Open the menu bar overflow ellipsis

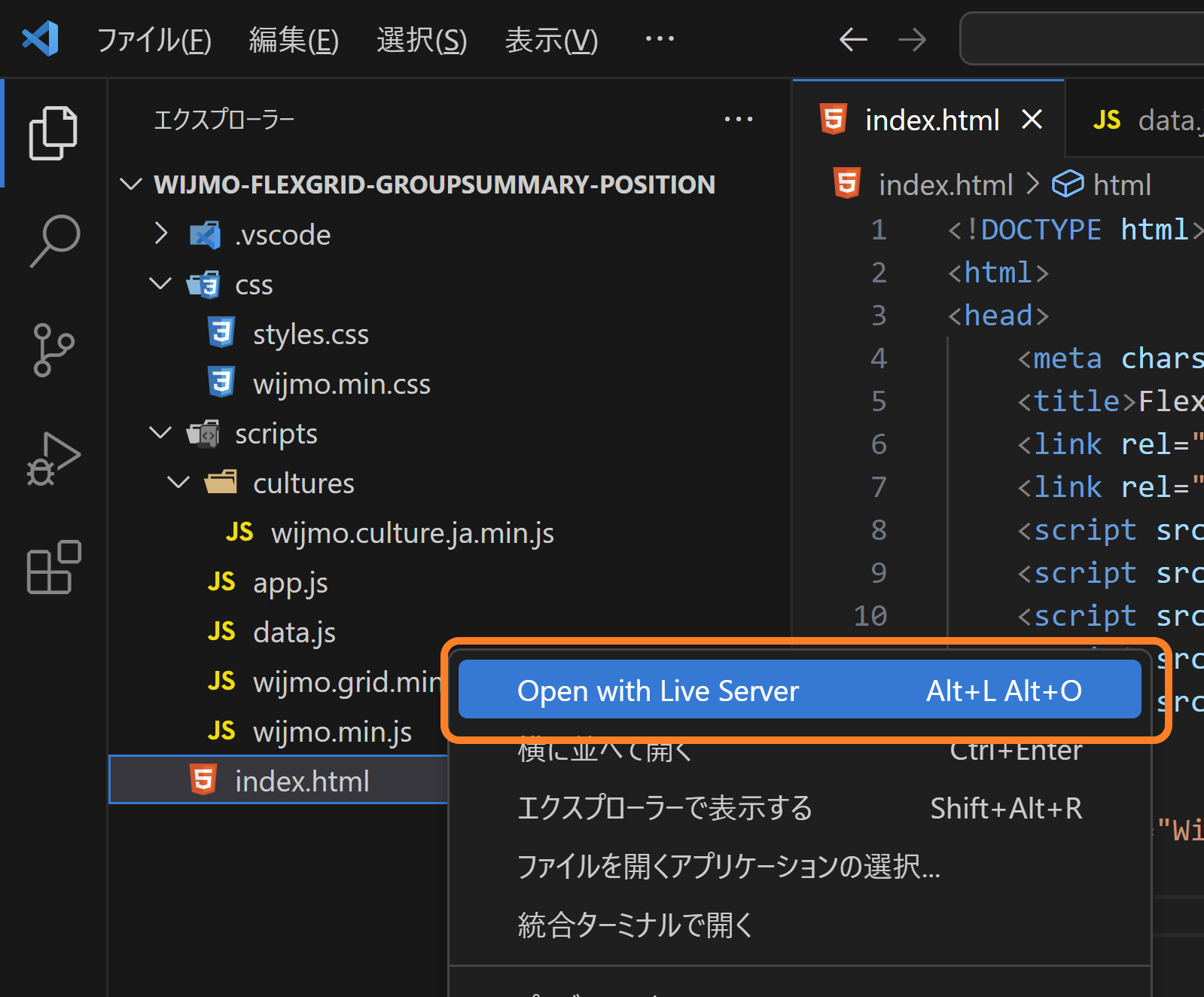(x=660, y=38)
